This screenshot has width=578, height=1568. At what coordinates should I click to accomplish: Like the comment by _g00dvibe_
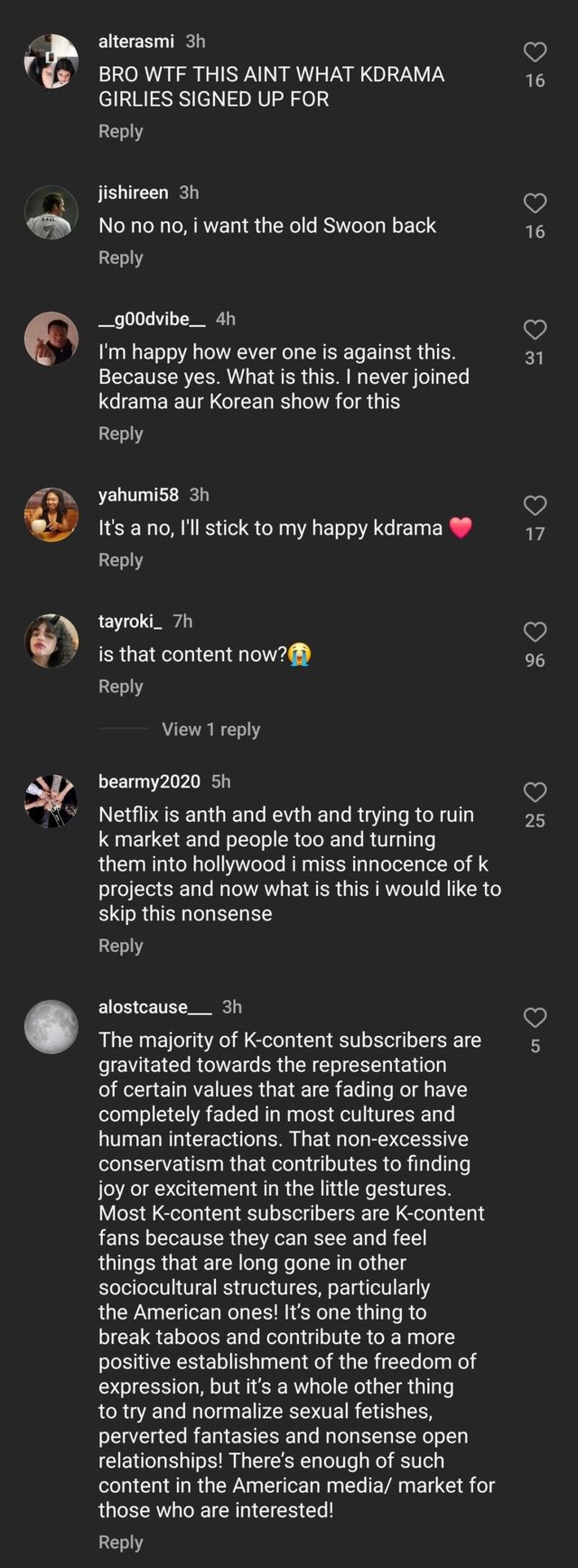click(x=535, y=330)
